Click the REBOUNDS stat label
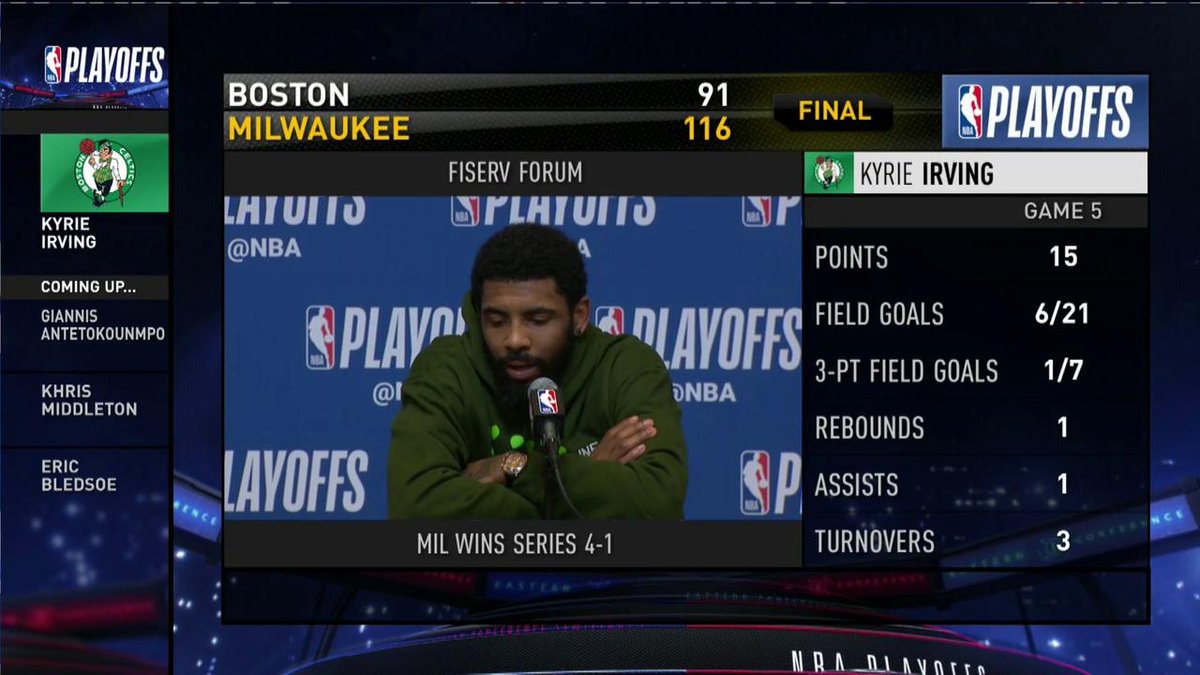The width and height of the screenshot is (1200, 675). (869, 428)
